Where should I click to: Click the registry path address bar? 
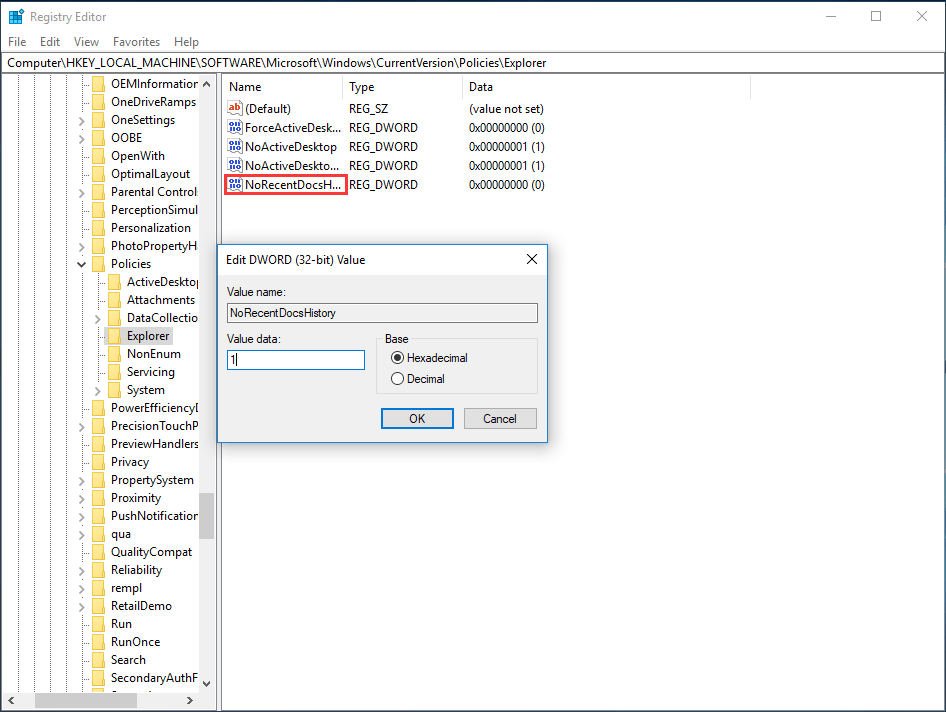473,63
